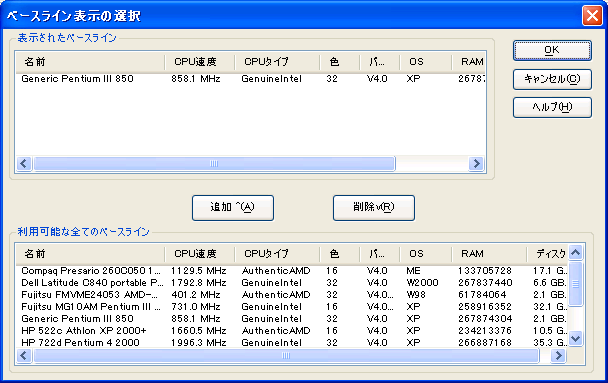
Task: Sort available baselines by ディスク column header
Action: pos(547,254)
